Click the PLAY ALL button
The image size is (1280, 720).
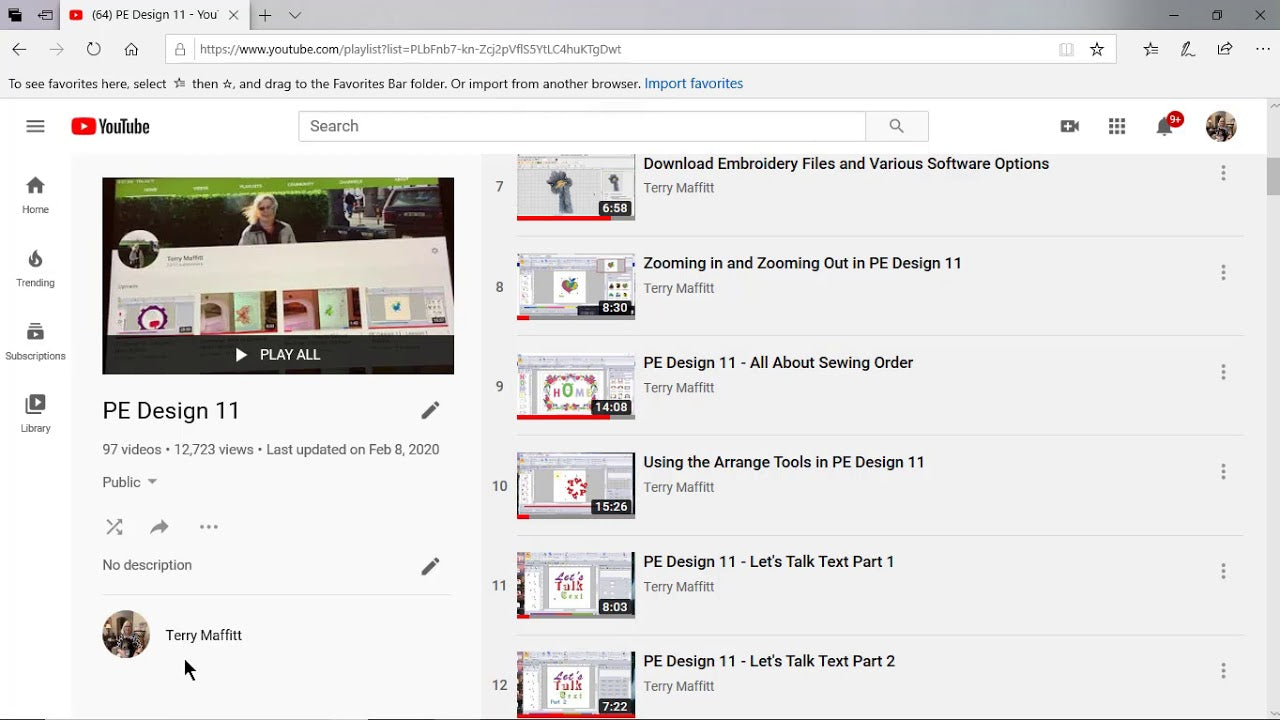click(x=278, y=354)
